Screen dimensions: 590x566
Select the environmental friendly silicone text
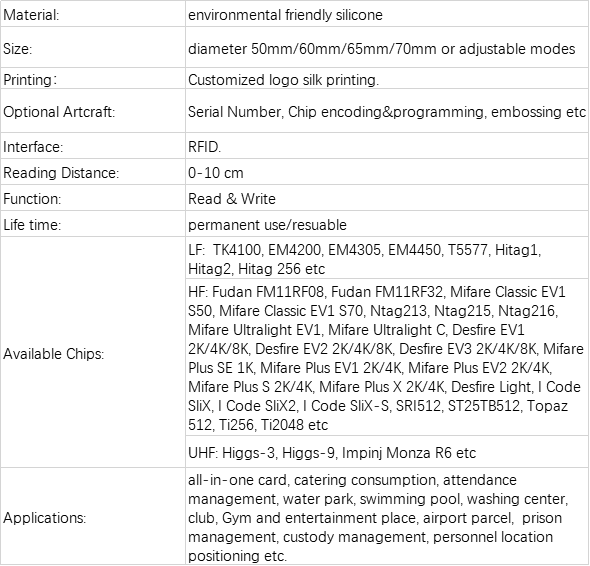(x=285, y=15)
